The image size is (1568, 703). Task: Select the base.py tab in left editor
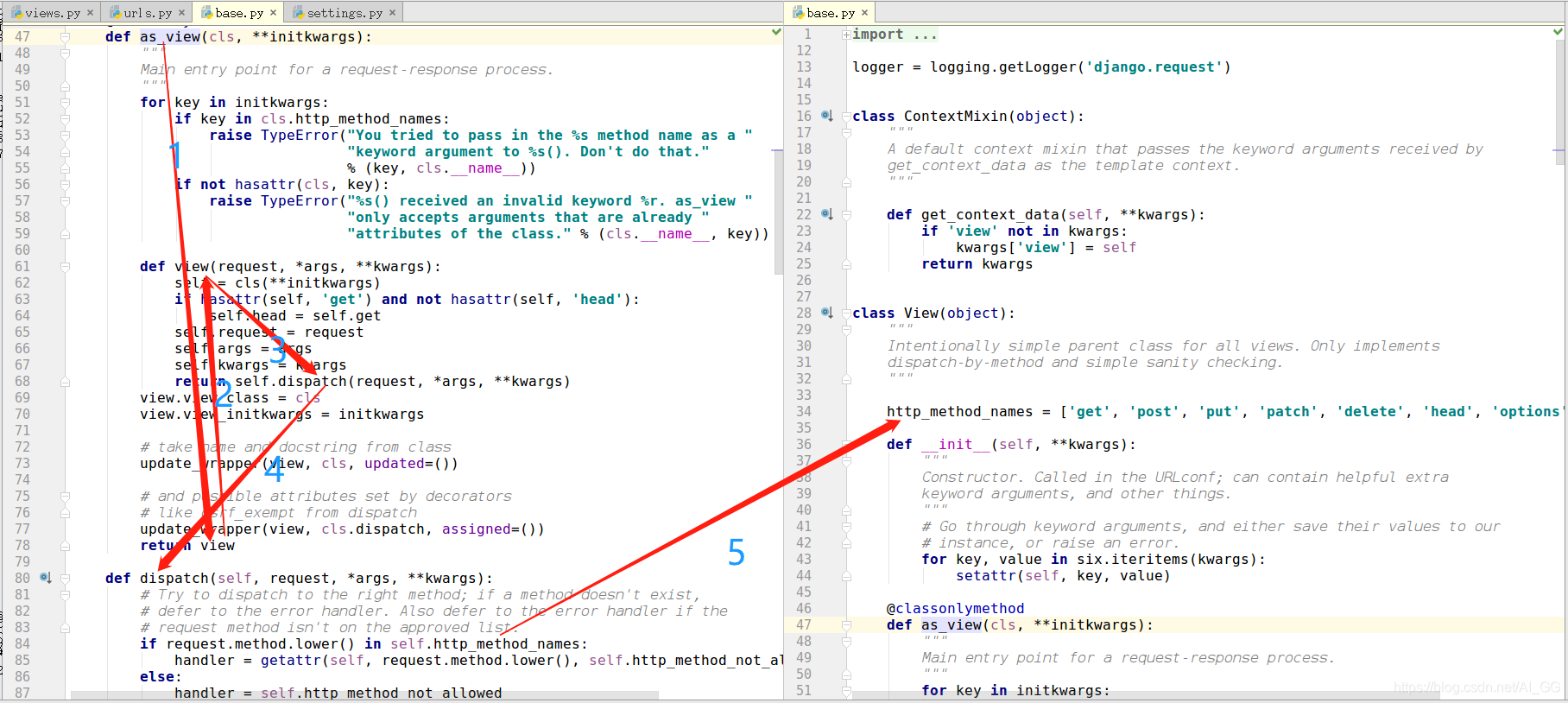coord(239,12)
